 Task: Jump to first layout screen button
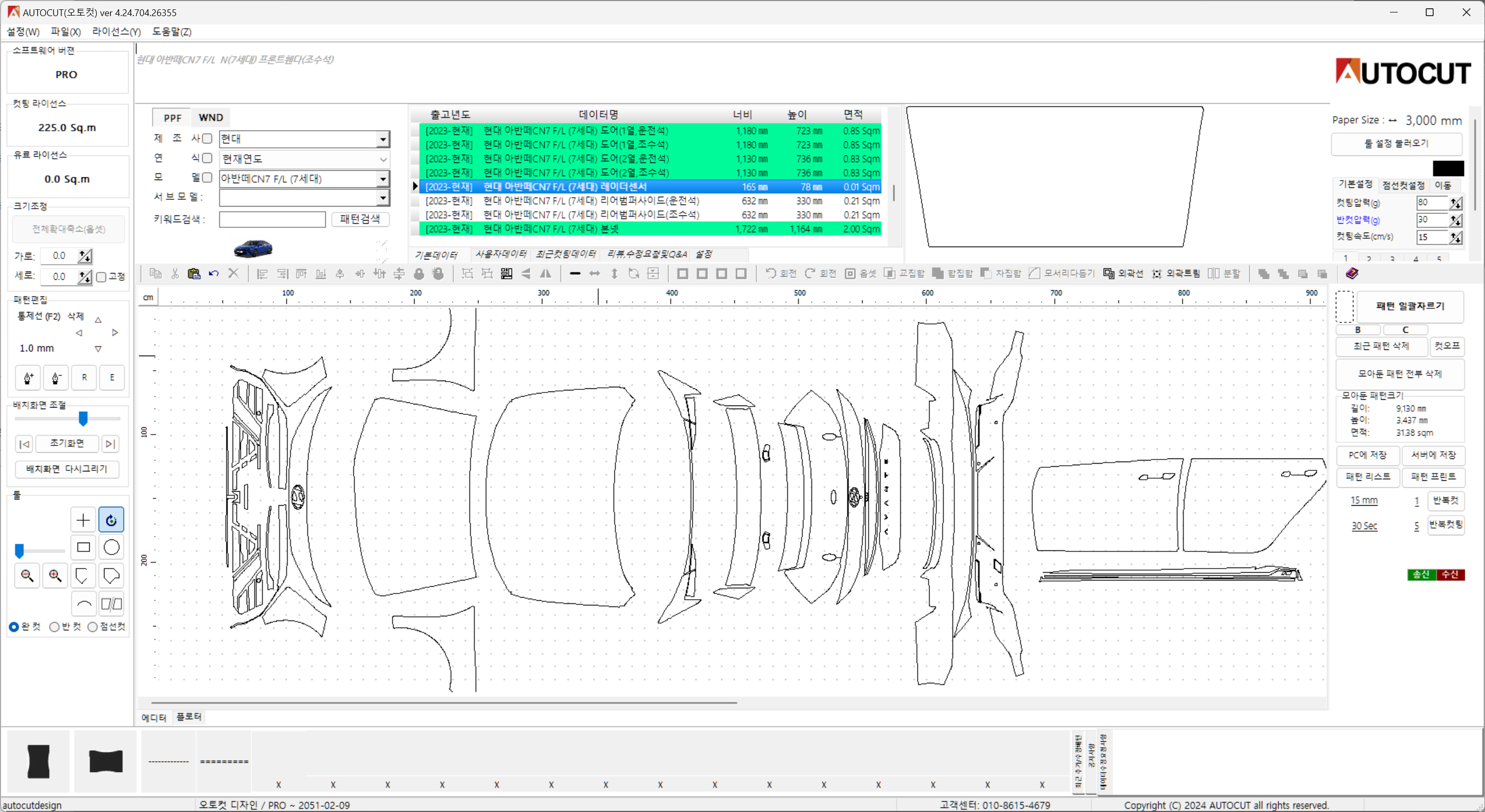(24, 444)
